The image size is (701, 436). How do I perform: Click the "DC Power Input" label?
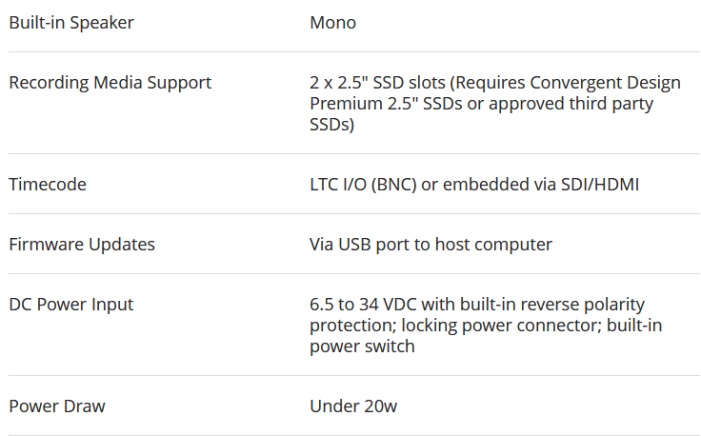(70, 304)
